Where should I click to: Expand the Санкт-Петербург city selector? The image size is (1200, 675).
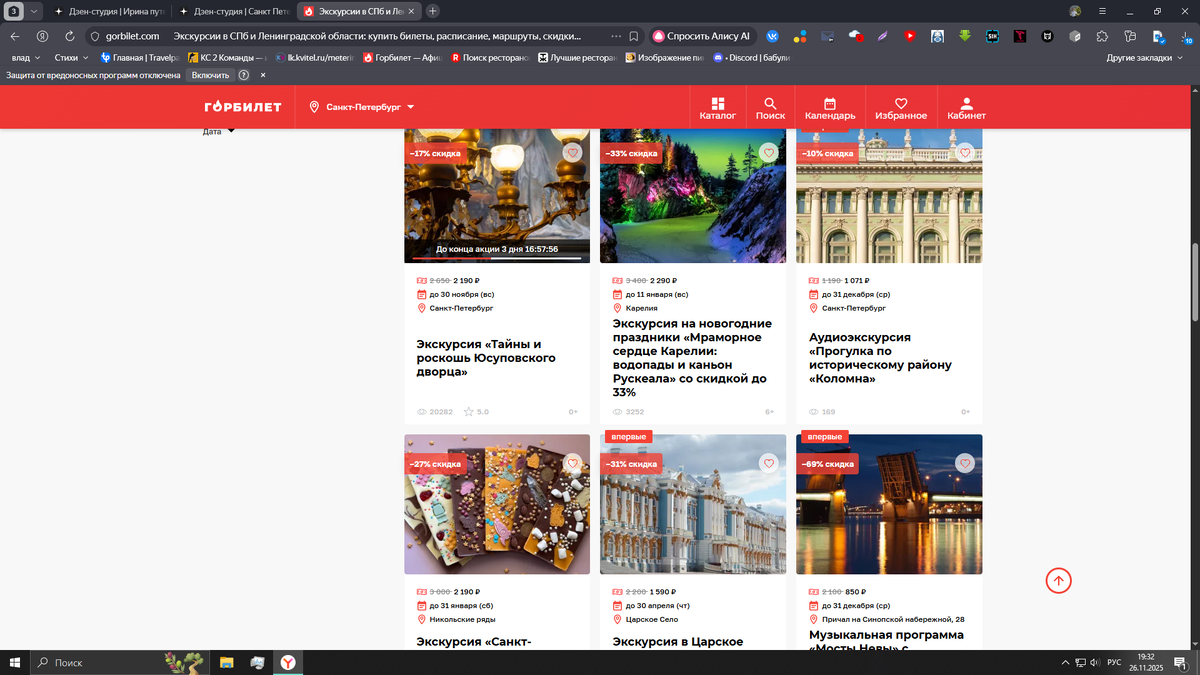[362, 107]
